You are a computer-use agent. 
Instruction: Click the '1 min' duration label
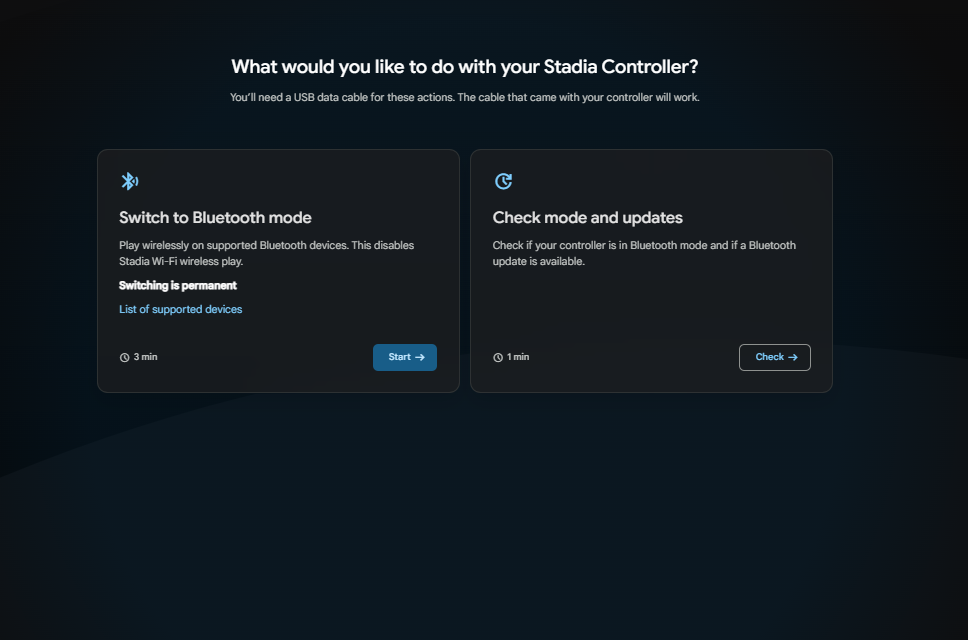(x=518, y=357)
